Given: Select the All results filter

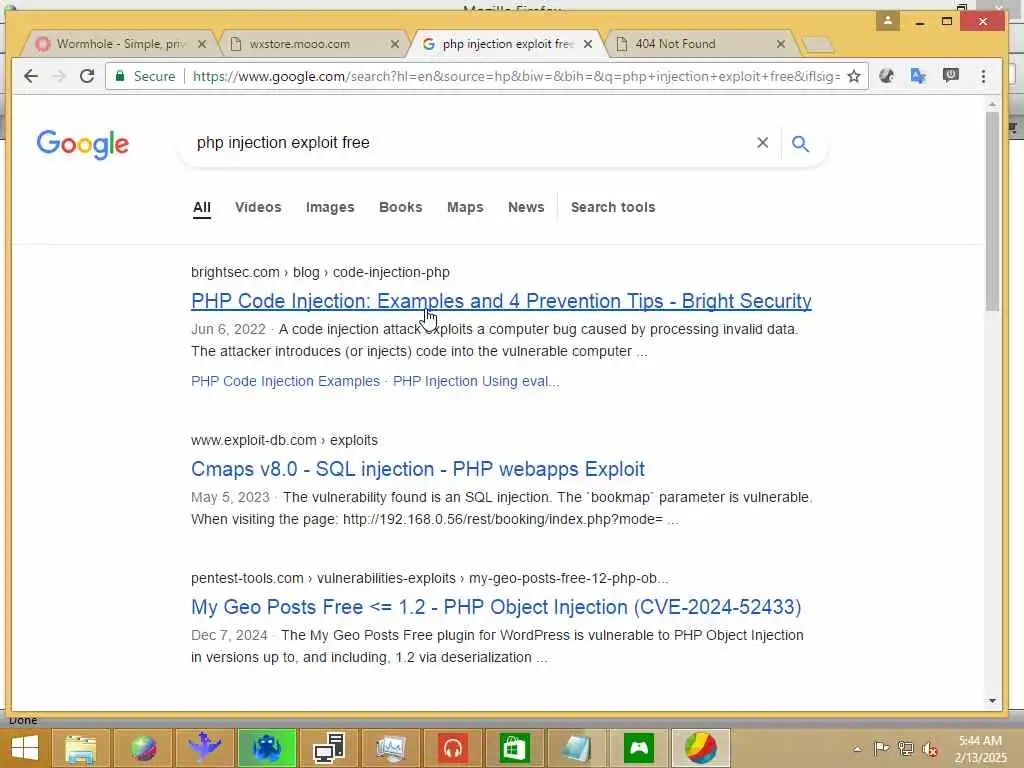Looking at the screenshot, I should pyautogui.click(x=202, y=208).
